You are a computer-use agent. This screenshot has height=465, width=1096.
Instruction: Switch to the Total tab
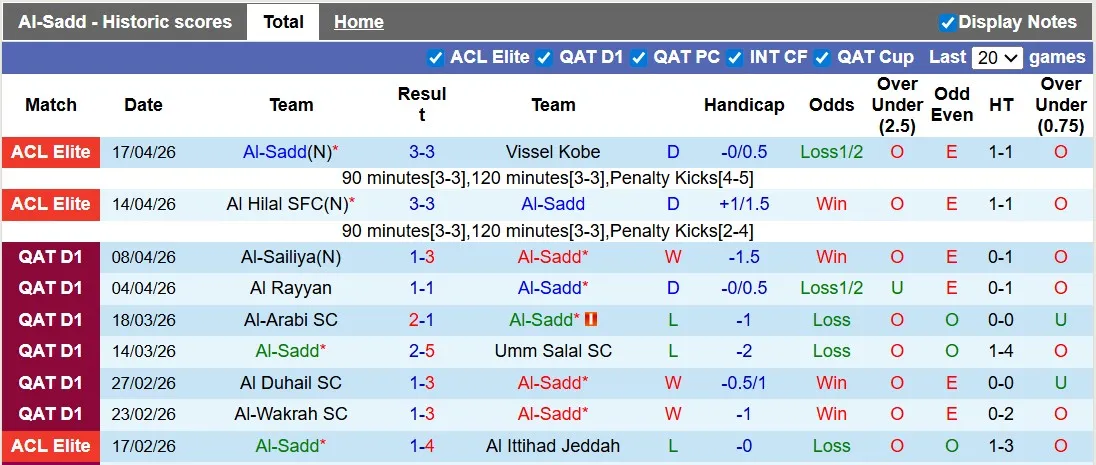point(283,22)
